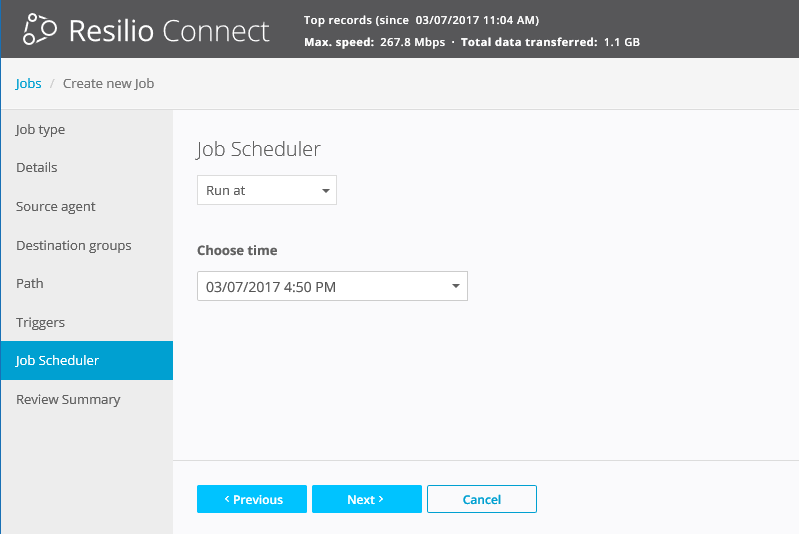The height and width of the screenshot is (534, 799).
Task: Select Triggers in the sidebar
Action: (40, 322)
